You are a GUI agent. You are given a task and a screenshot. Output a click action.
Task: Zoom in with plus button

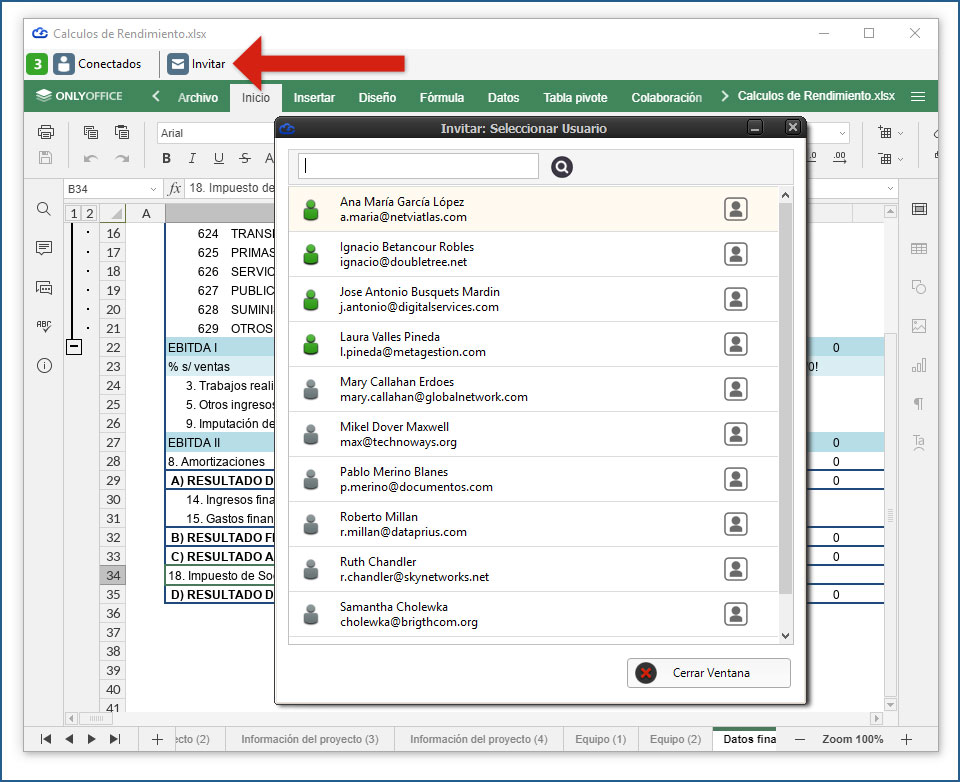(x=907, y=740)
